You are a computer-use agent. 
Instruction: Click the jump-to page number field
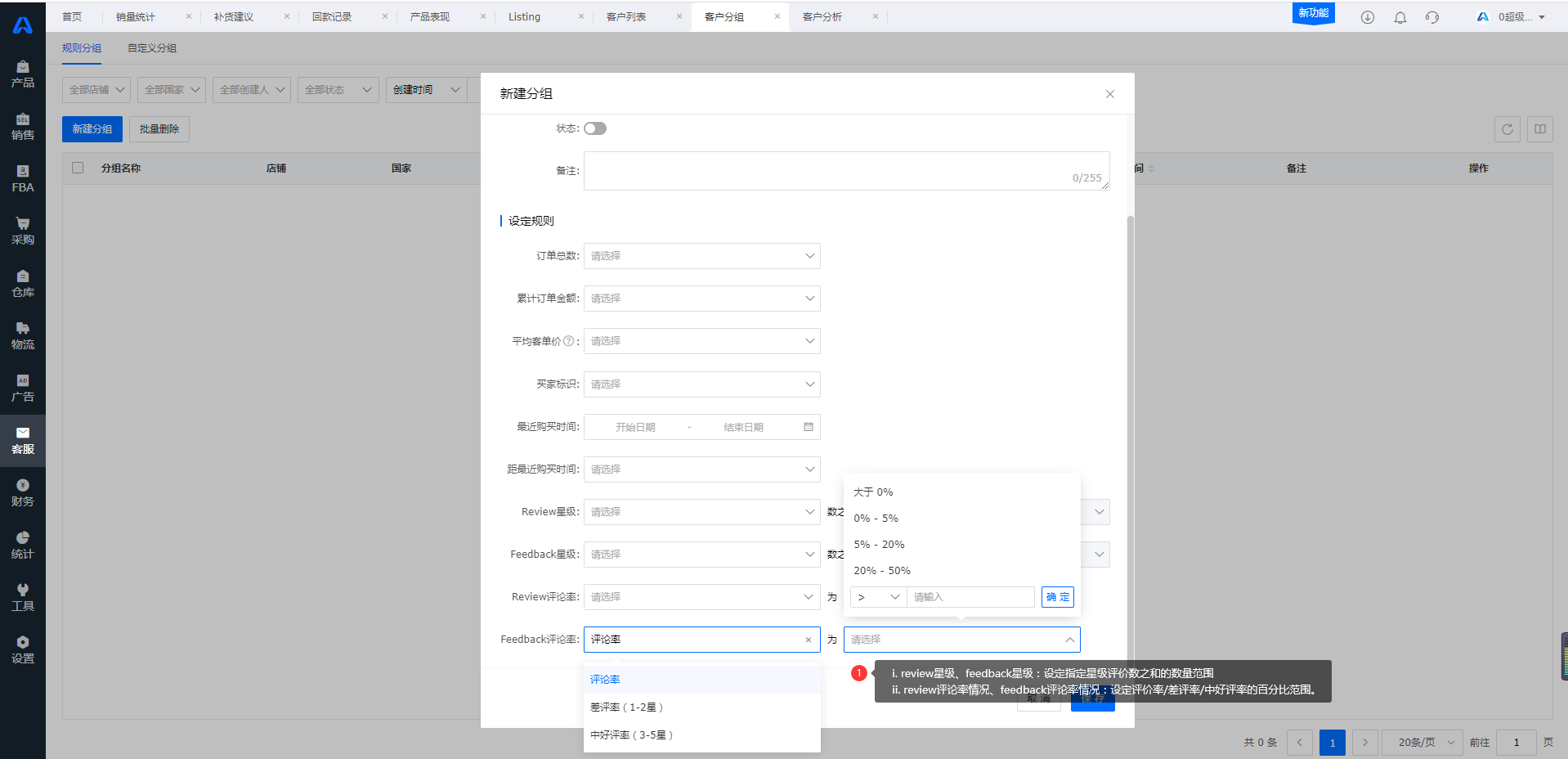pyautogui.click(x=1516, y=743)
